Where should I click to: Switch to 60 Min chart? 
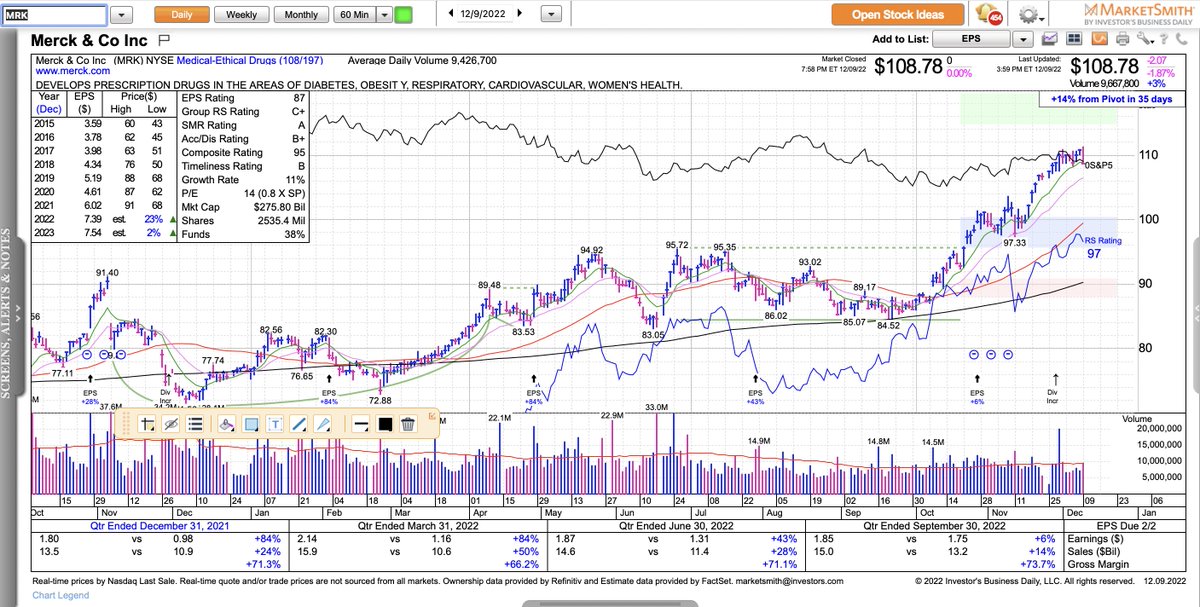pos(356,15)
